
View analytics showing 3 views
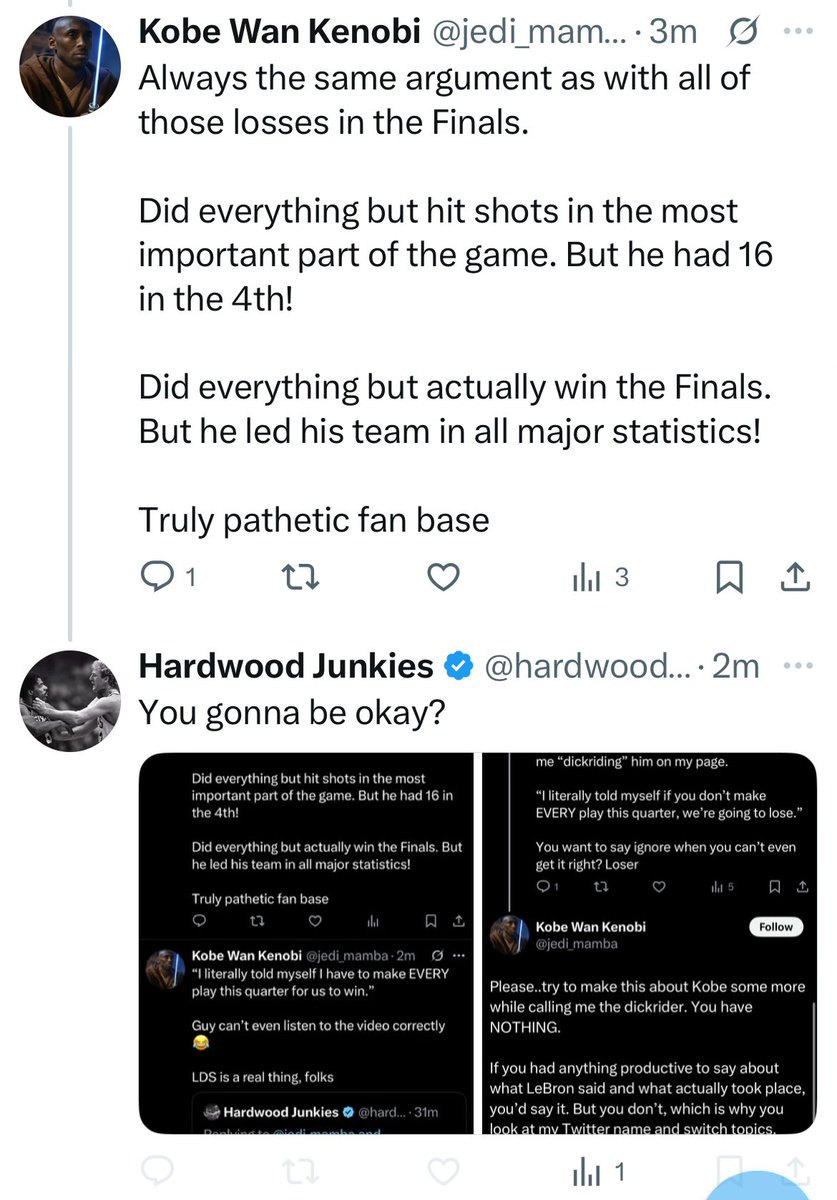[x=599, y=577]
